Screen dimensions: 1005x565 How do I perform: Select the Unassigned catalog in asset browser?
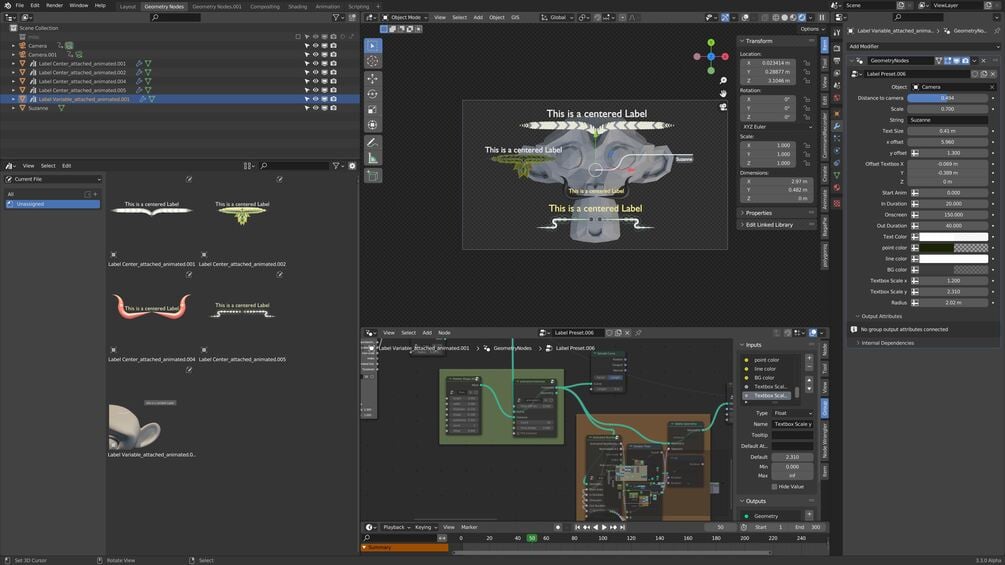pyautogui.click(x=53, y=204)
